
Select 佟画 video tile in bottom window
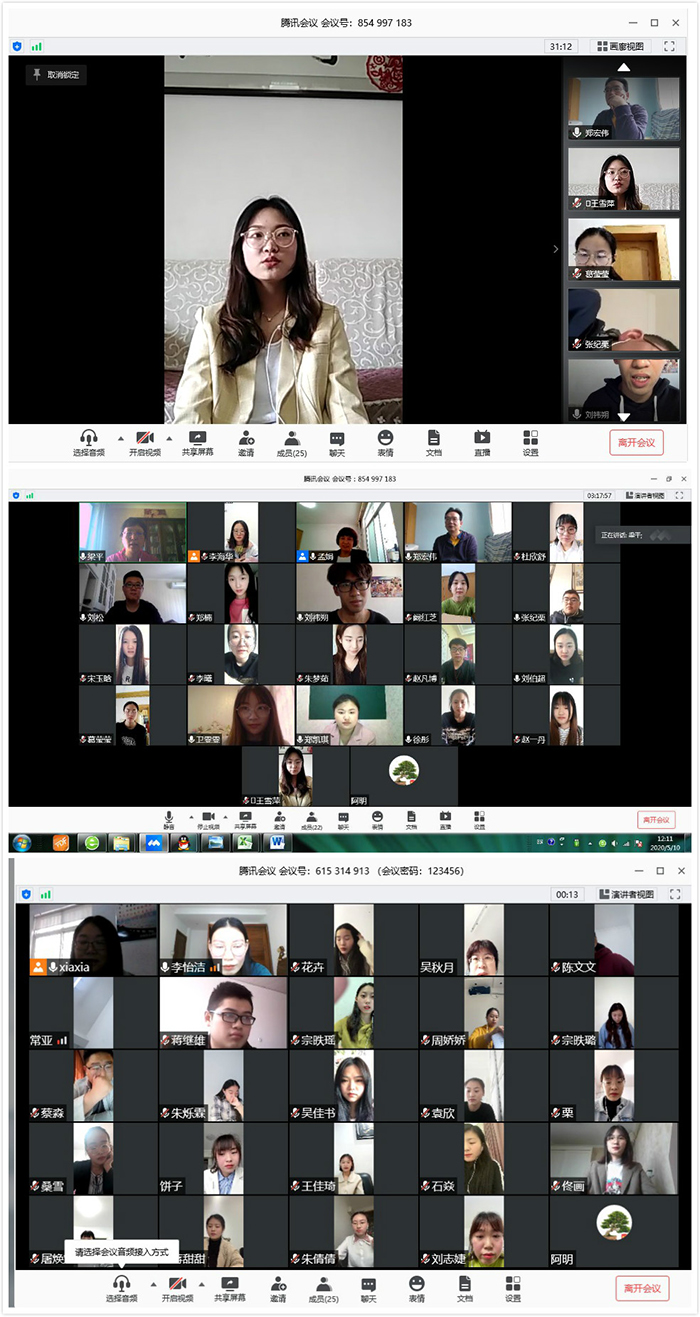coord(615,1159)
